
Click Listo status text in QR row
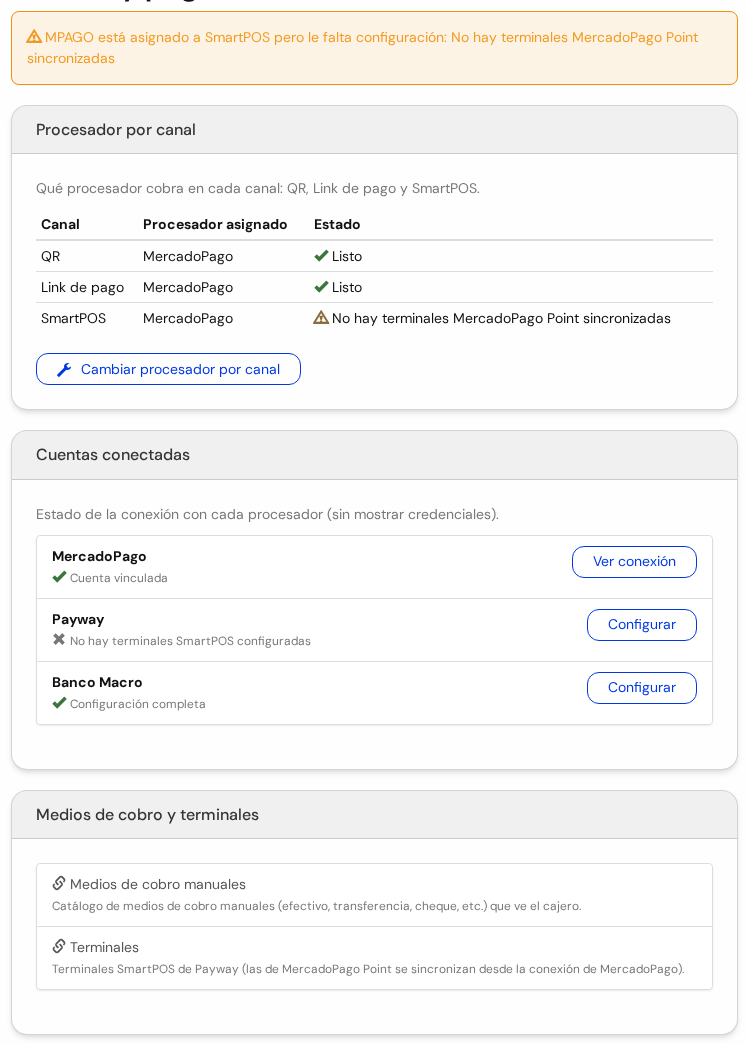tap(347, 257)
